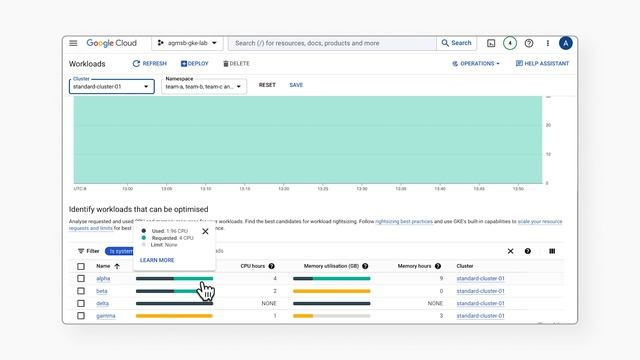Open standard-cluster-01 link in alpha row

480,278
